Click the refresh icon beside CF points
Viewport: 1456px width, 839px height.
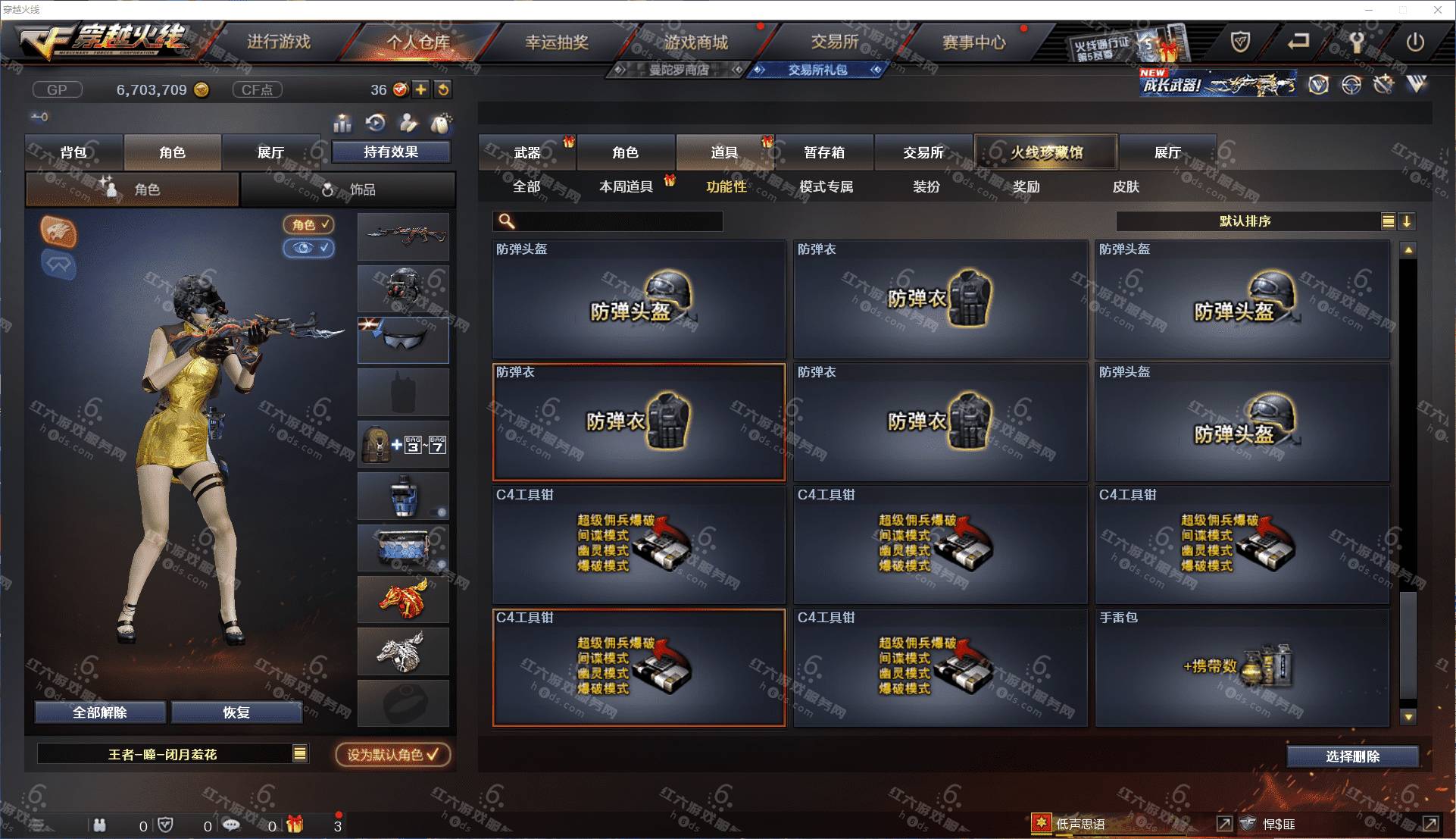pos(442,89)
